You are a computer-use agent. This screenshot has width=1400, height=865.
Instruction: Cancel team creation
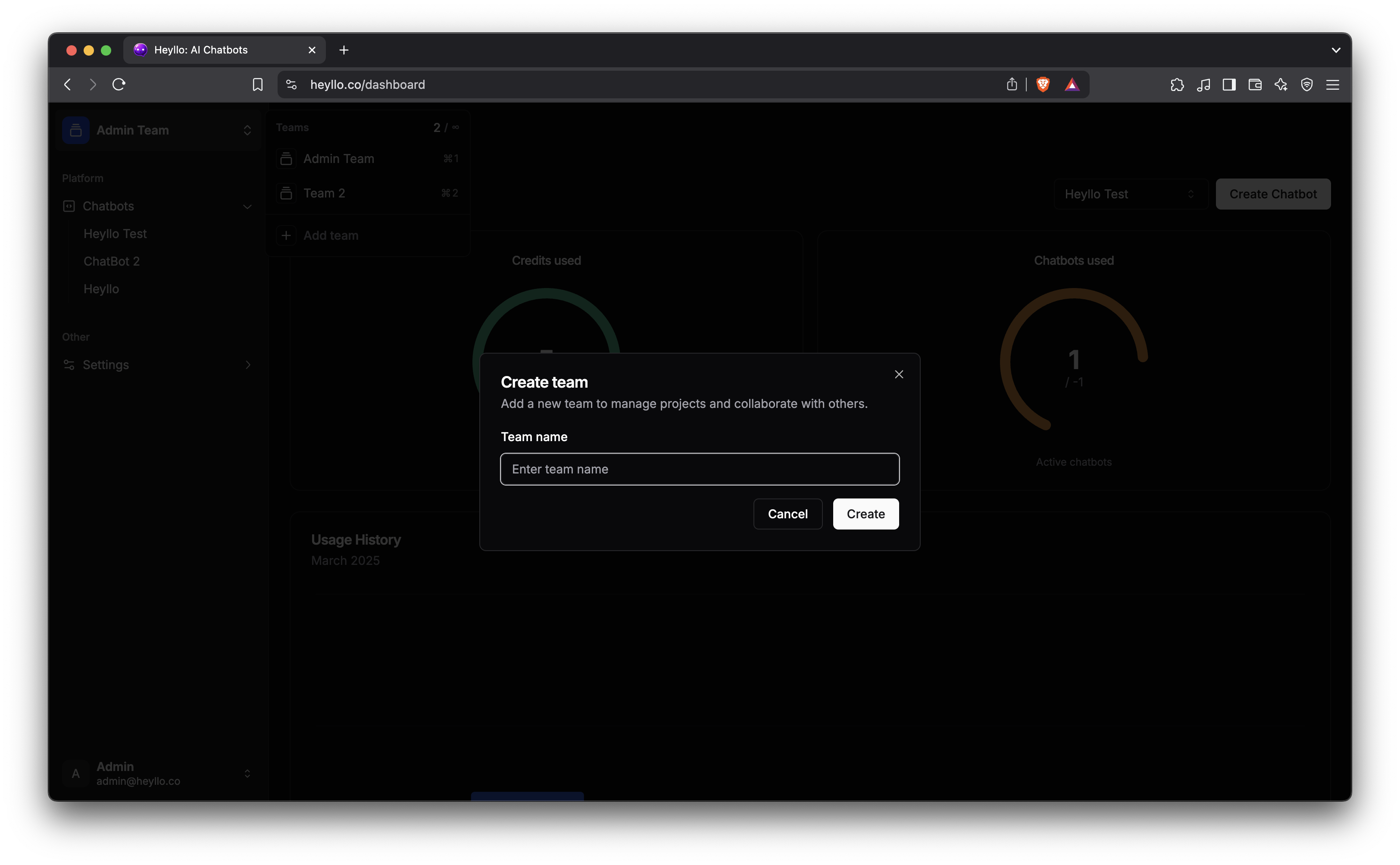tap(787, 514)
